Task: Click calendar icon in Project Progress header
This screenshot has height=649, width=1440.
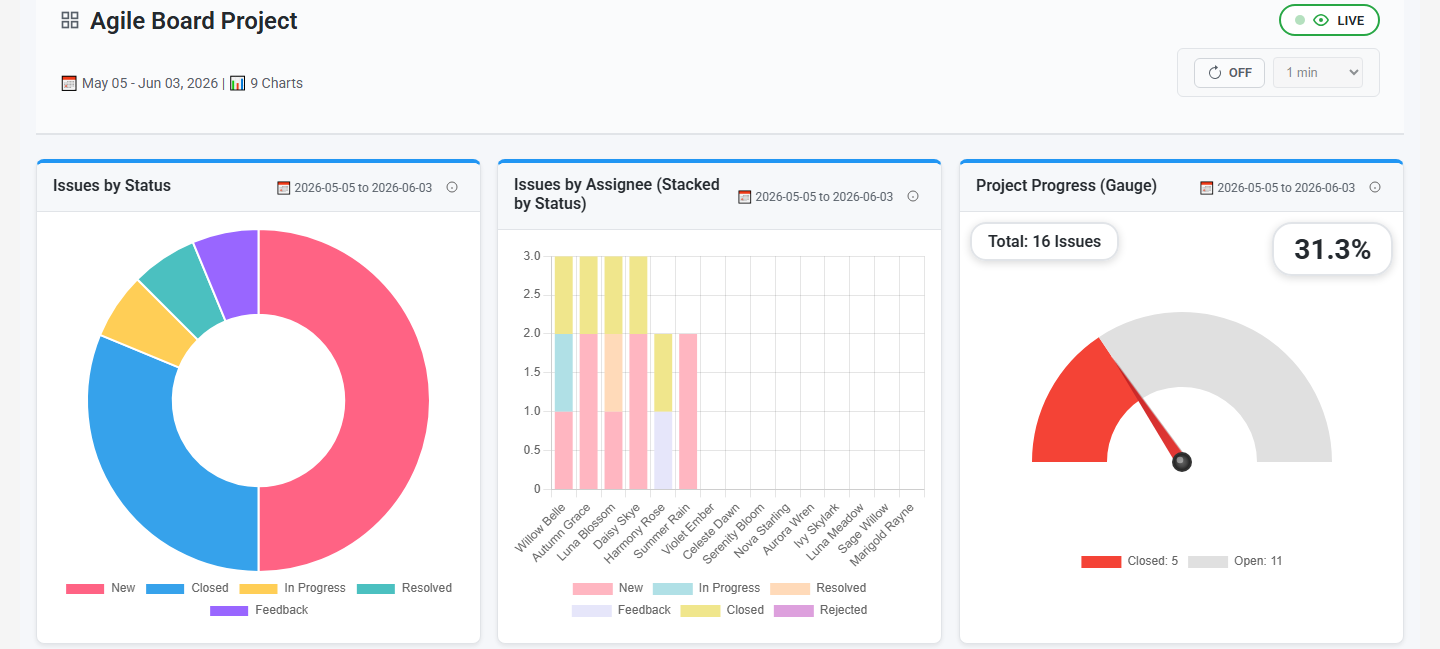Action: (x=1206, y=188)
